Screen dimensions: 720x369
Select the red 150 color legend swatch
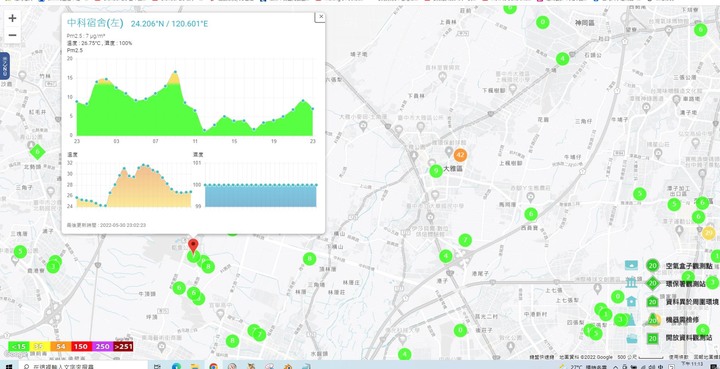[x=81, y=346]
